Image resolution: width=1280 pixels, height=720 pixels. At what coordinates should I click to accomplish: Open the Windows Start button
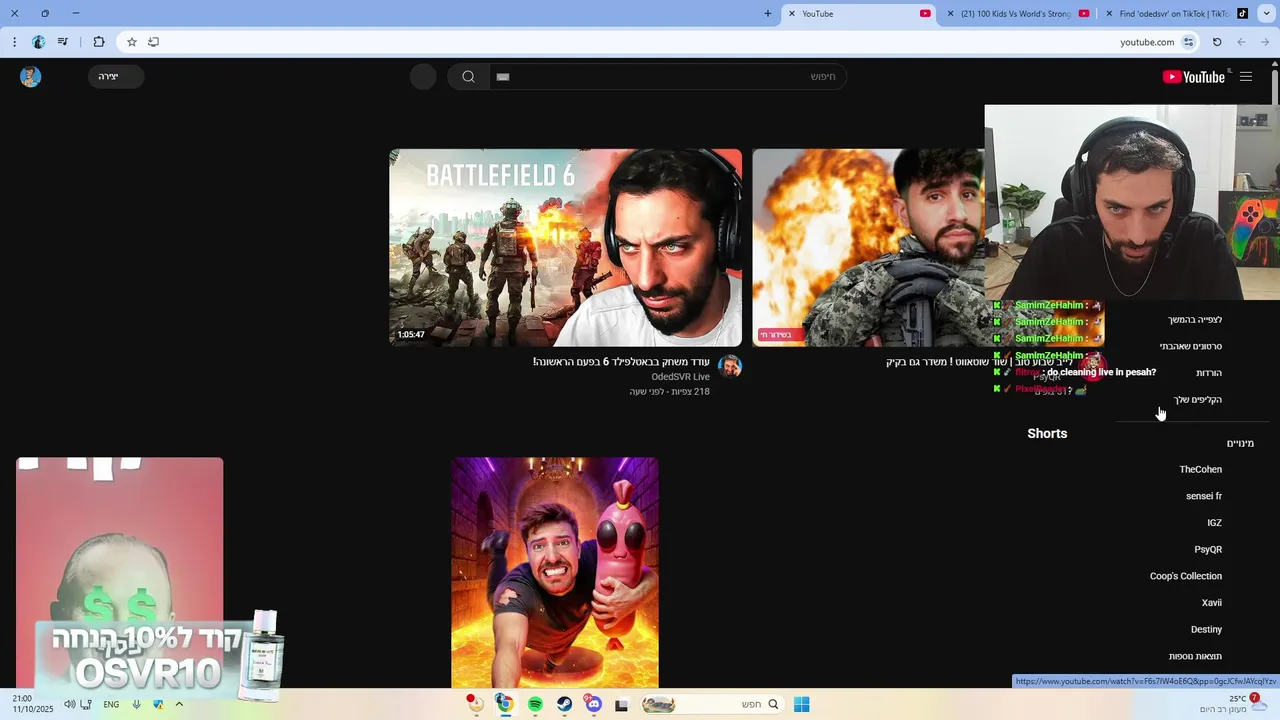pyautogui.click(x=801, y=705)
